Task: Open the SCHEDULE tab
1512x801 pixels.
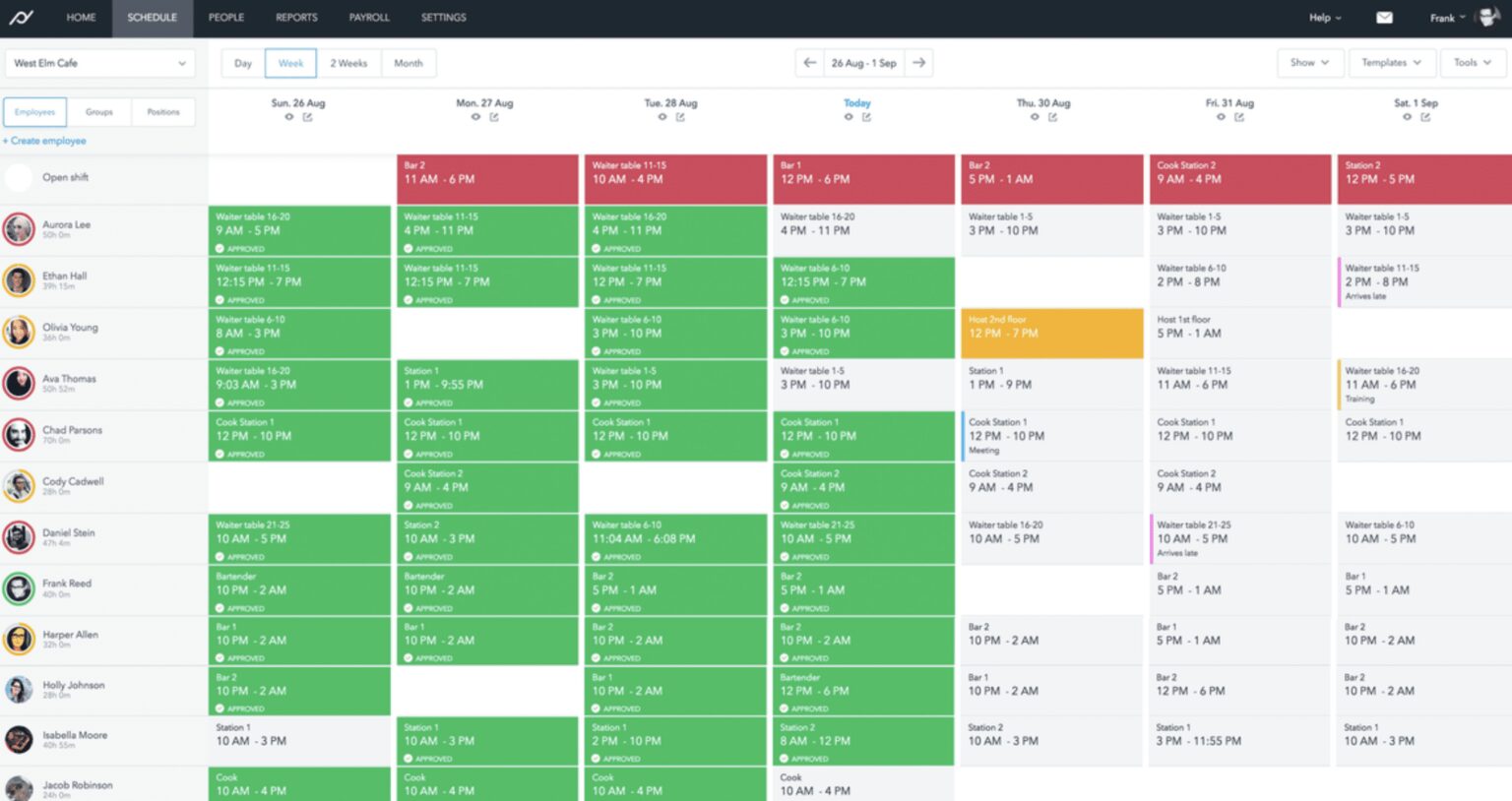Action: pyautogui.click(x=152, y=18)
